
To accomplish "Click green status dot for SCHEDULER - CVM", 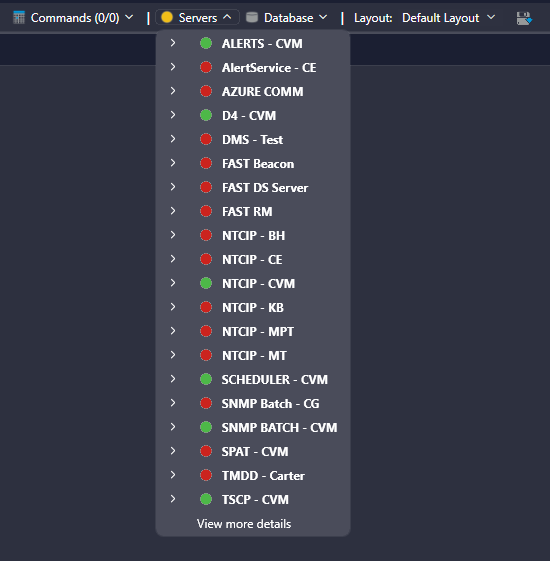I will (206, 379).
